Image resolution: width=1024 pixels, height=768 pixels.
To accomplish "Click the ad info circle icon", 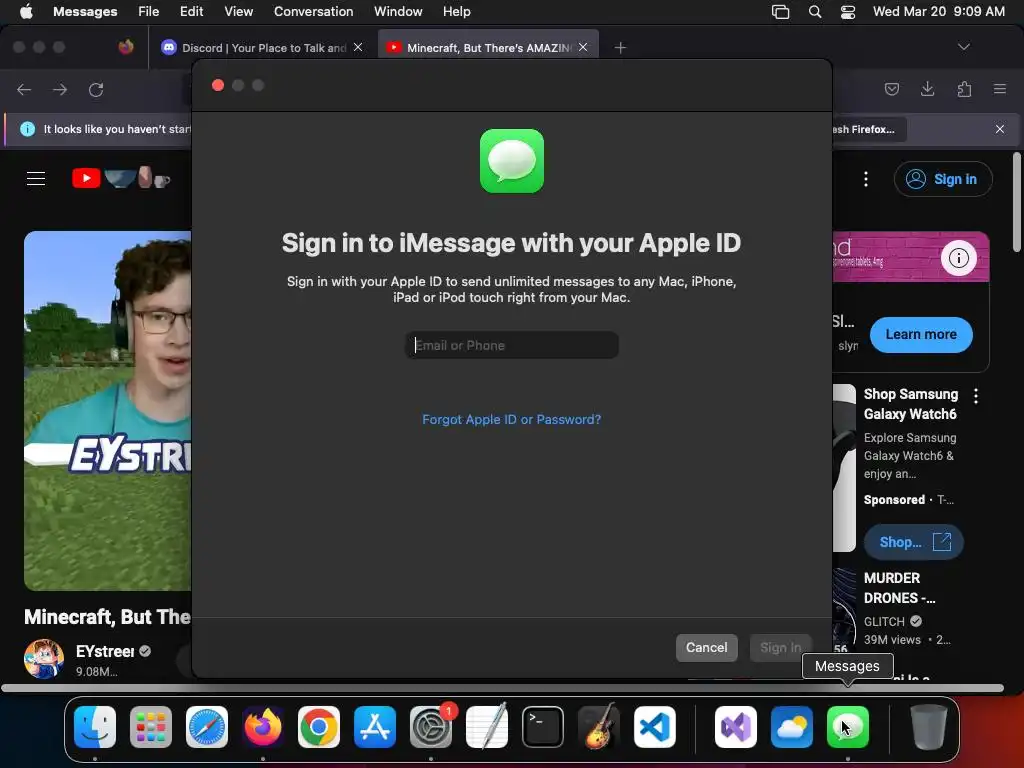I will 959,258.
